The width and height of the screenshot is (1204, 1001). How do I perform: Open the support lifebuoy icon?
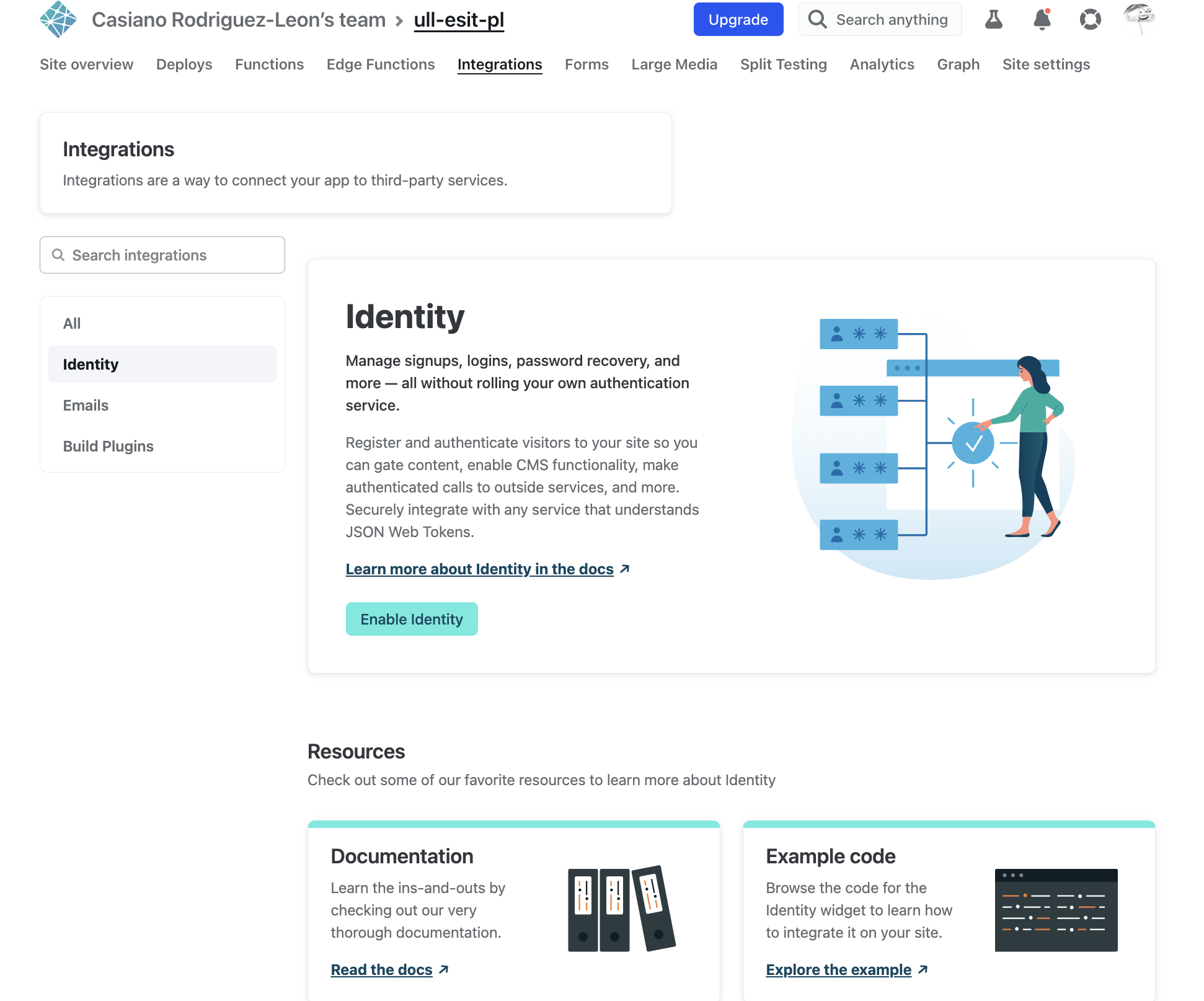click(x=1091, y=19)
